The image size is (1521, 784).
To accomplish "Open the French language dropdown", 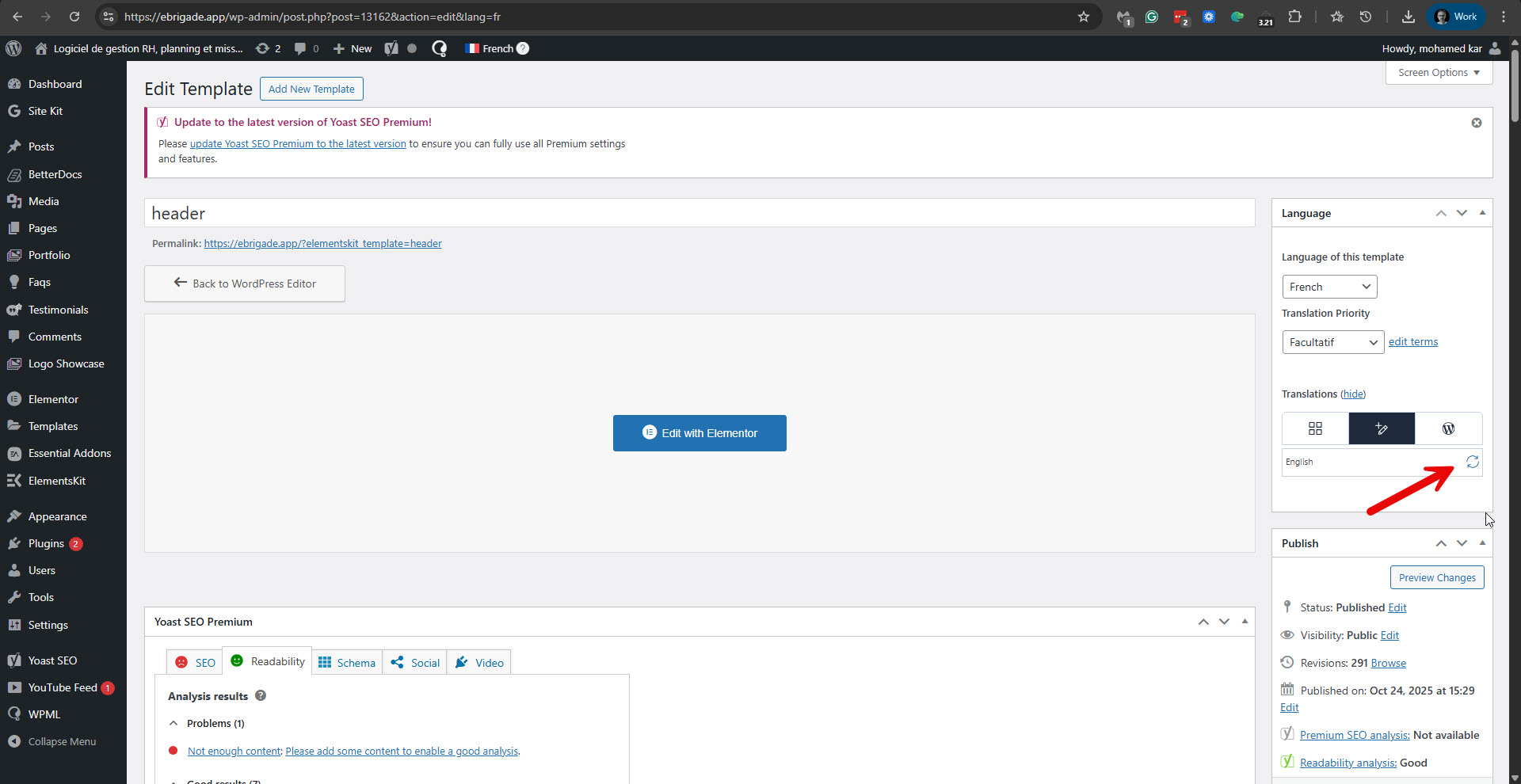I will pos(1329,287).
